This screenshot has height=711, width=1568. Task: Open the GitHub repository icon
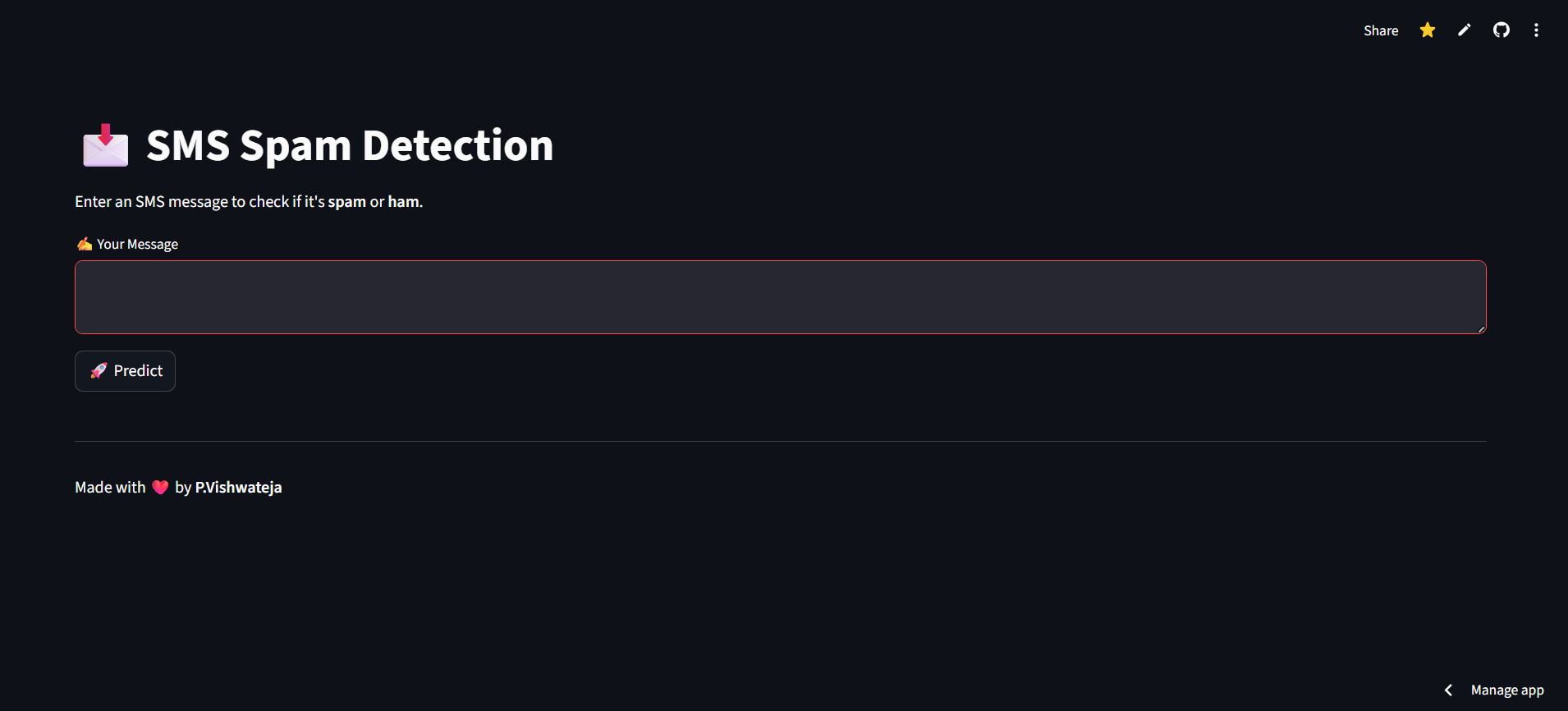click(x=1501, y=30)
